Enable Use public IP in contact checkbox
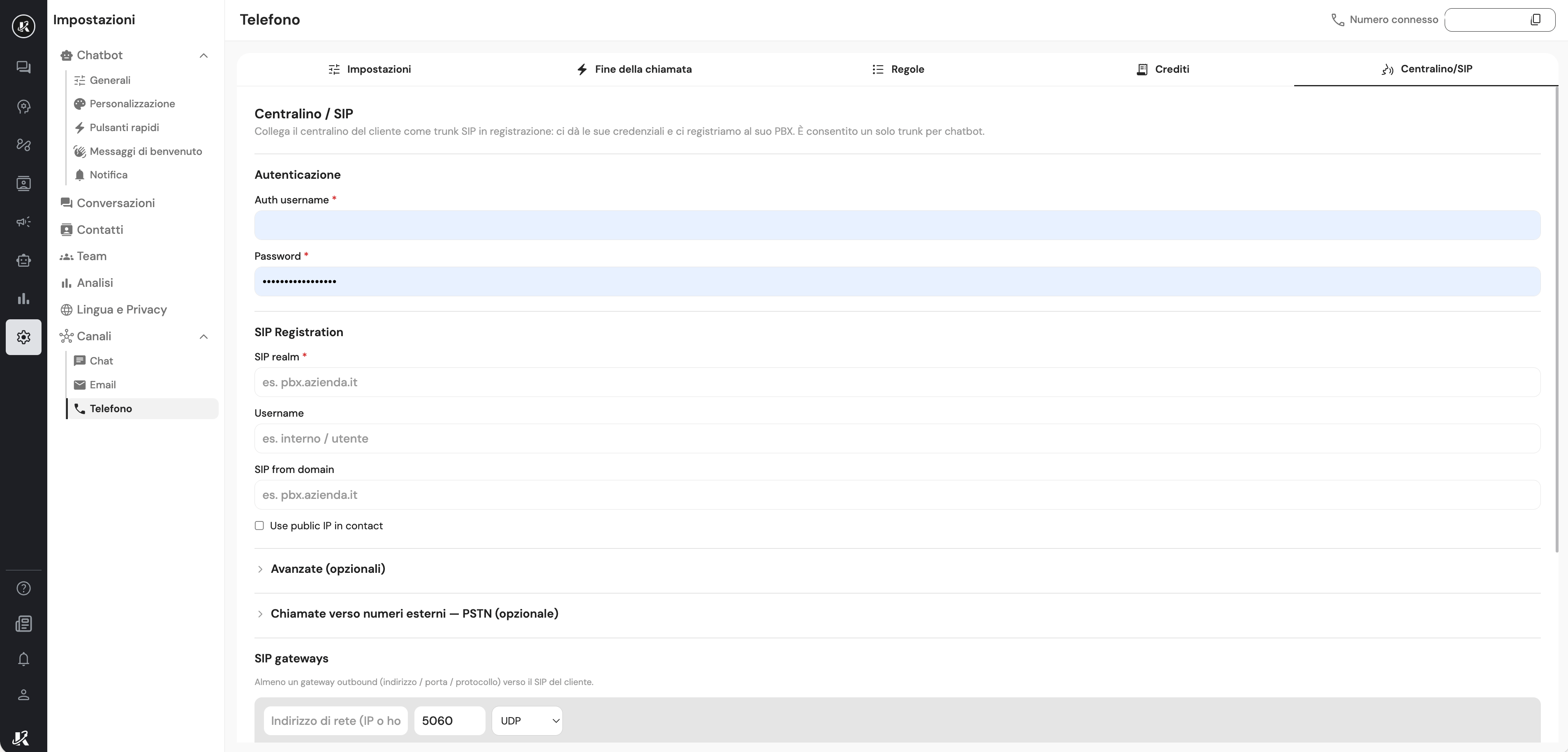 coord(259,526)
